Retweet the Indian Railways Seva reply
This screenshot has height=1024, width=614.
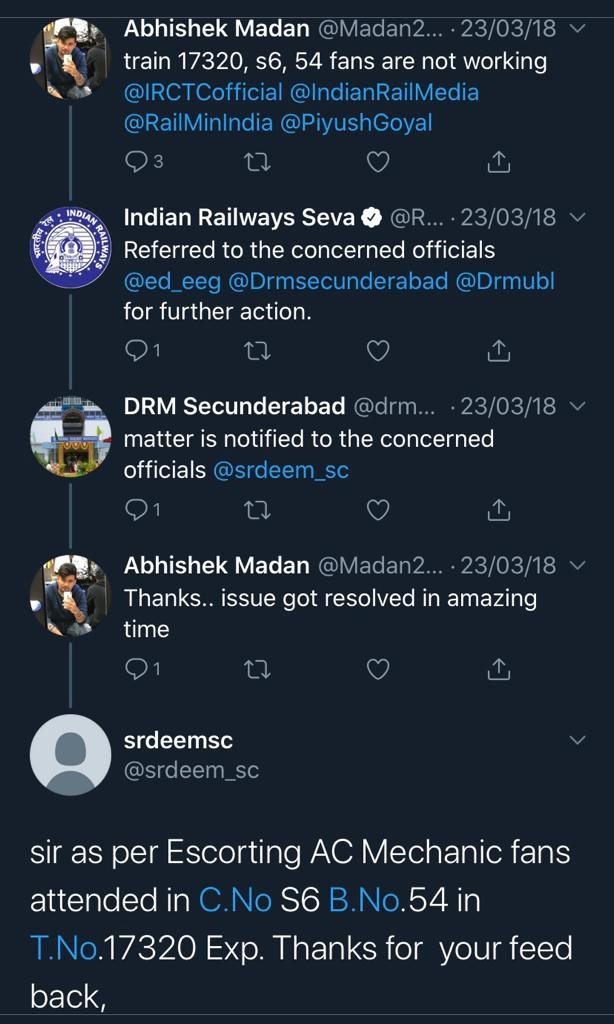[x=257, y=350]
